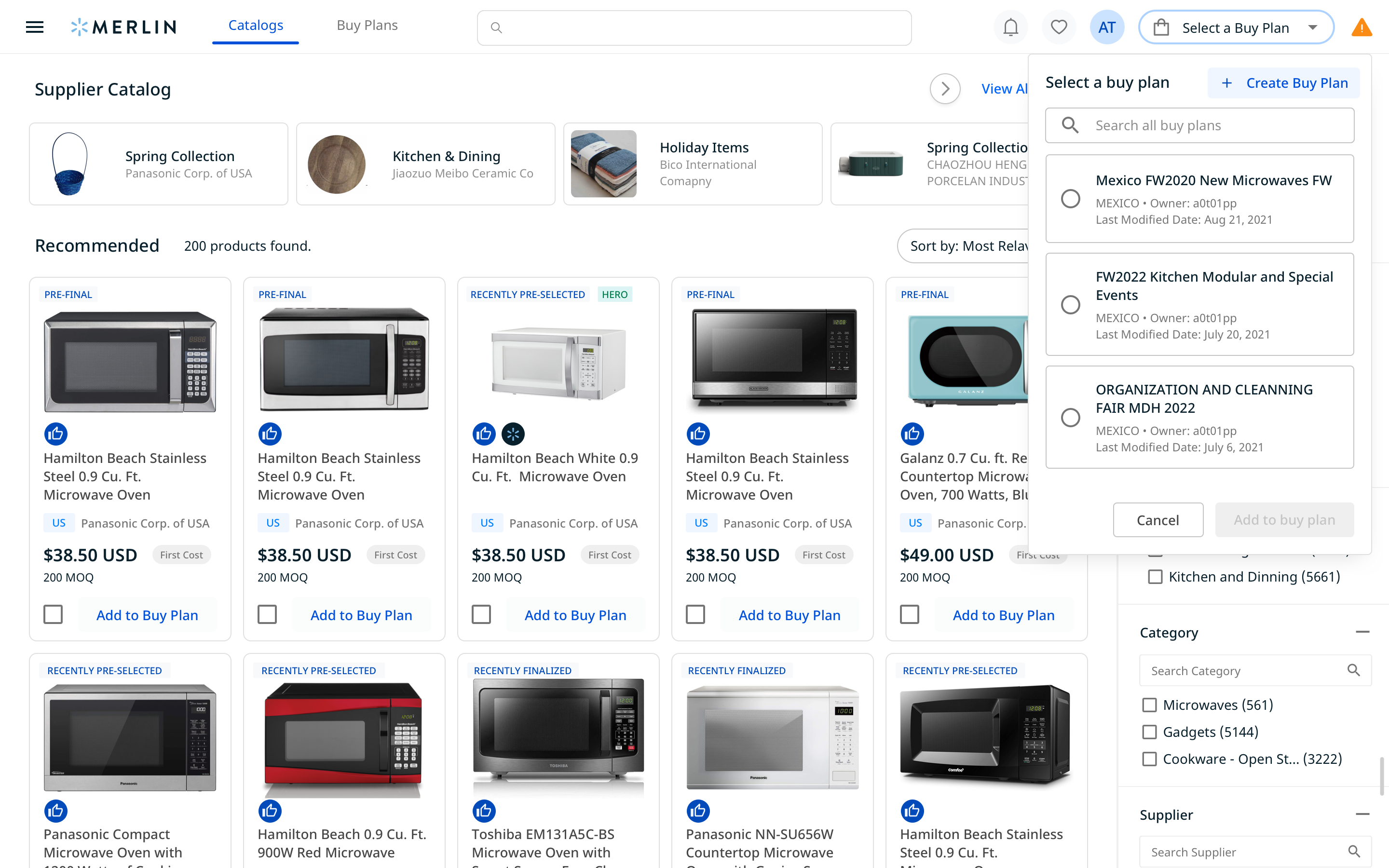Collapse the Category filter section
Screen dimensions: 1389x868
click(1362, 632)
